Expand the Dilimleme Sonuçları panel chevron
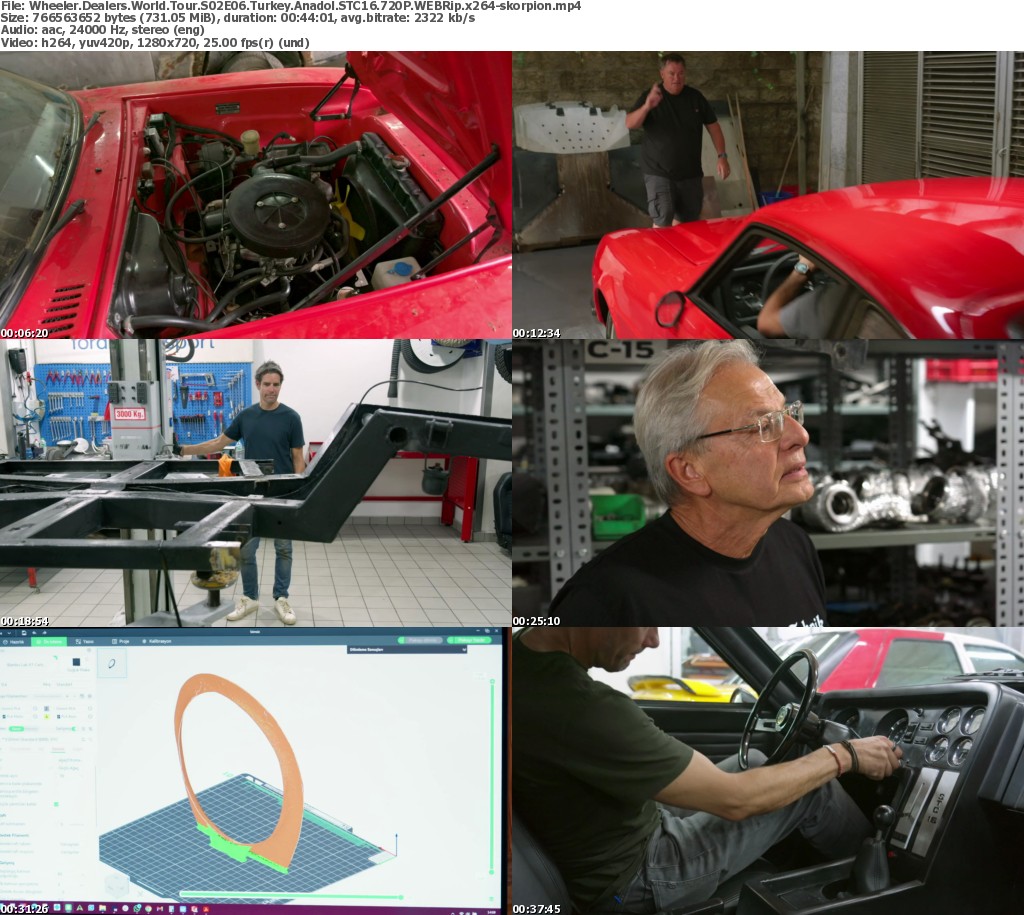 coord(464,650)
